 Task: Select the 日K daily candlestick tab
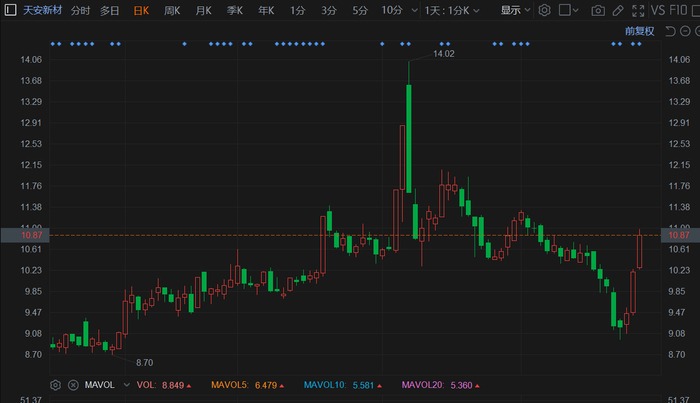tap(141, 10)
